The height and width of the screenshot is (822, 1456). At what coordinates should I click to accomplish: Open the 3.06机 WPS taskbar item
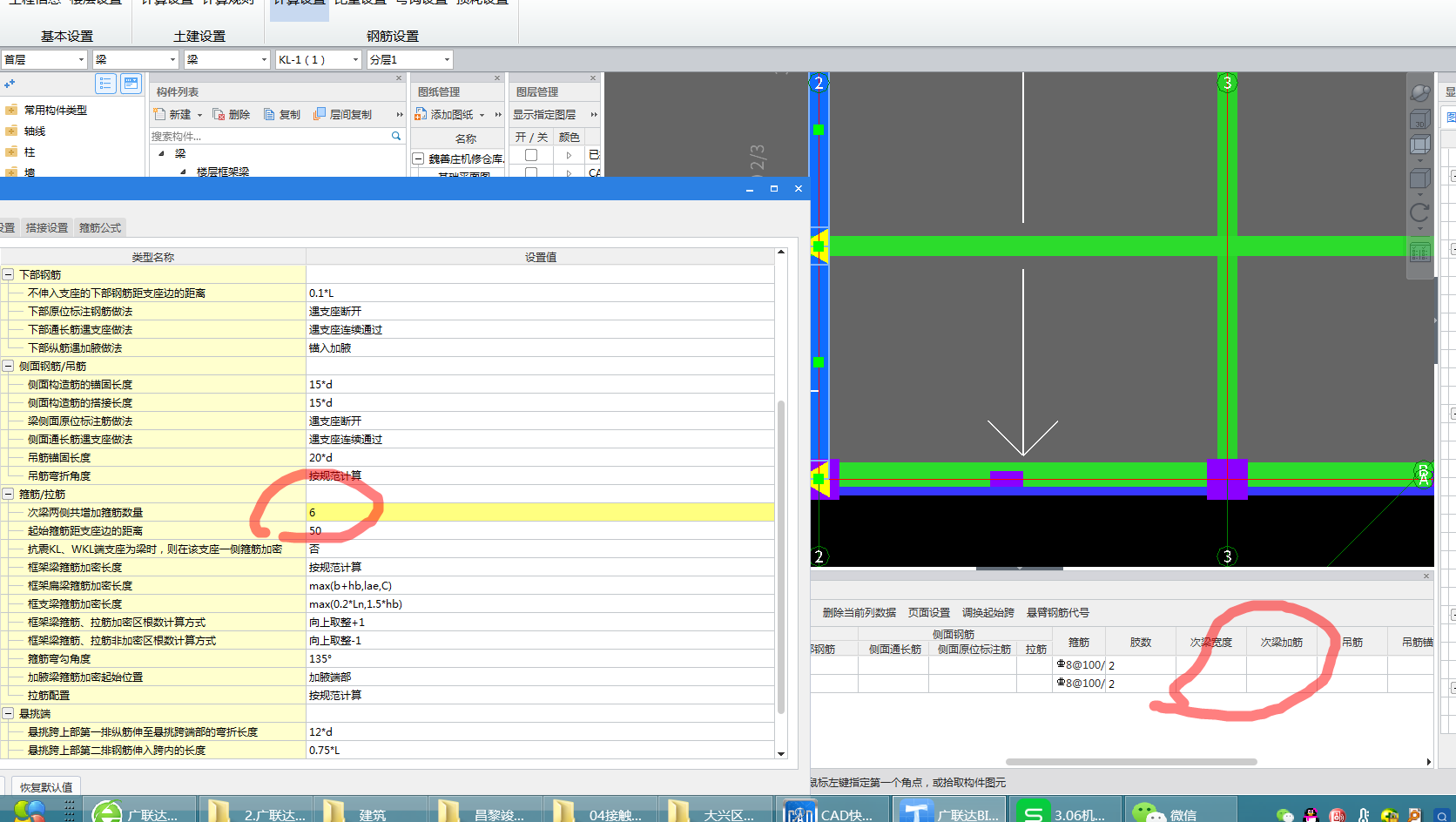point(1064,812)
